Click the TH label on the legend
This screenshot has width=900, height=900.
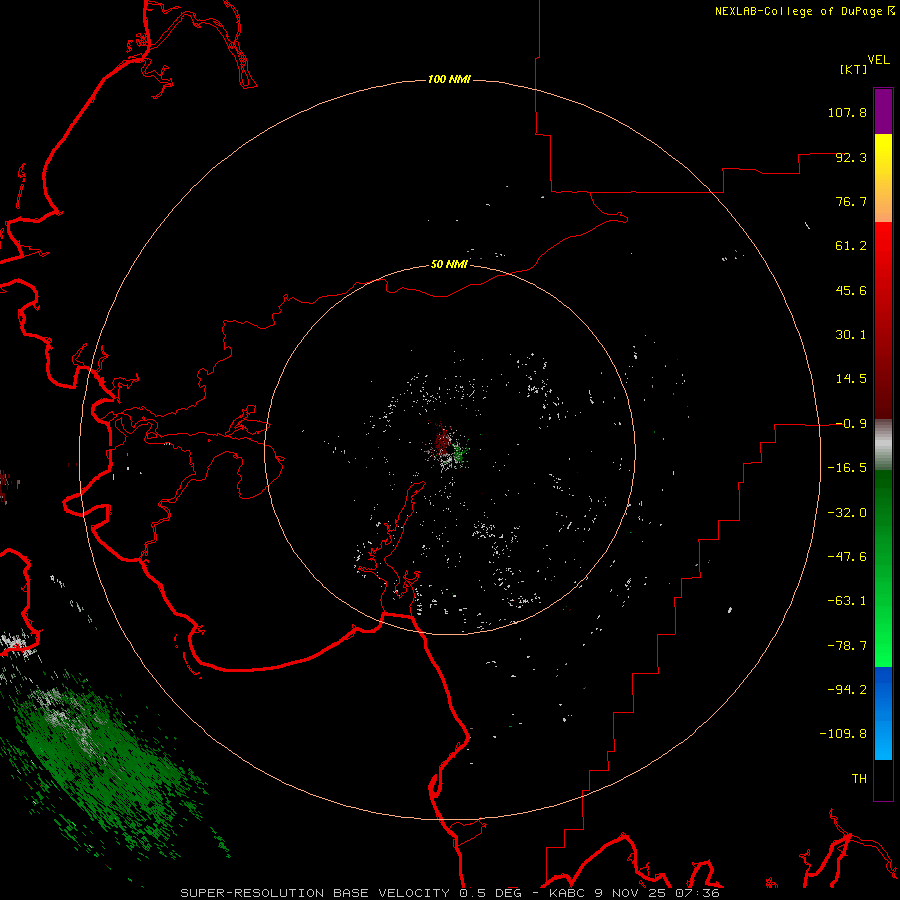pos(859,779)
